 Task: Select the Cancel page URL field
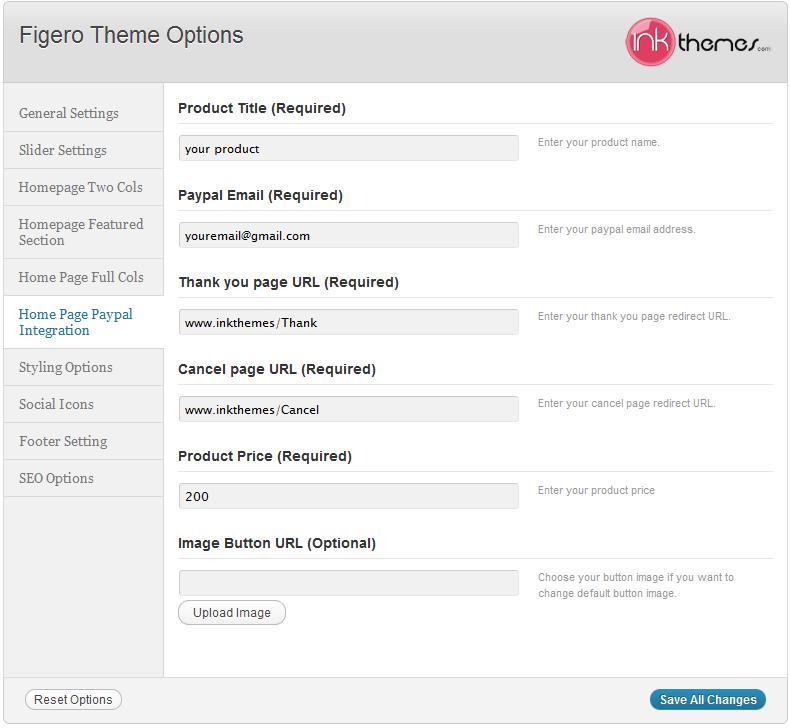(x=349, y=409)
